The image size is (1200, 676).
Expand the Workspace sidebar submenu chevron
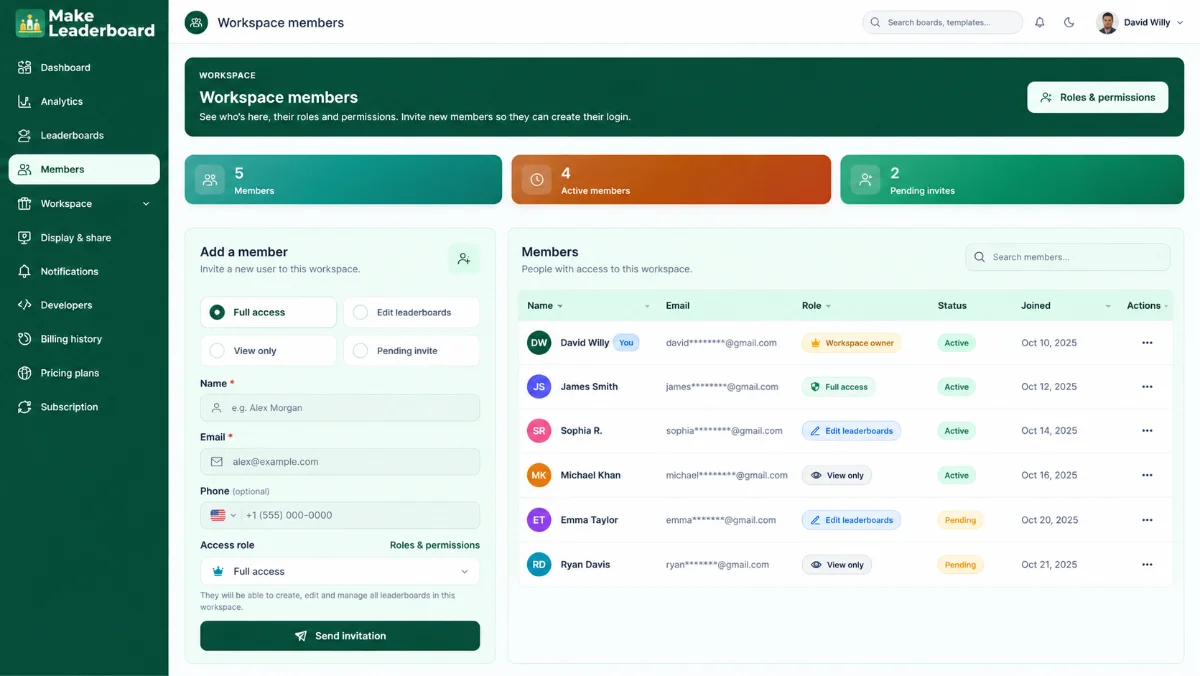click(146, 204)
